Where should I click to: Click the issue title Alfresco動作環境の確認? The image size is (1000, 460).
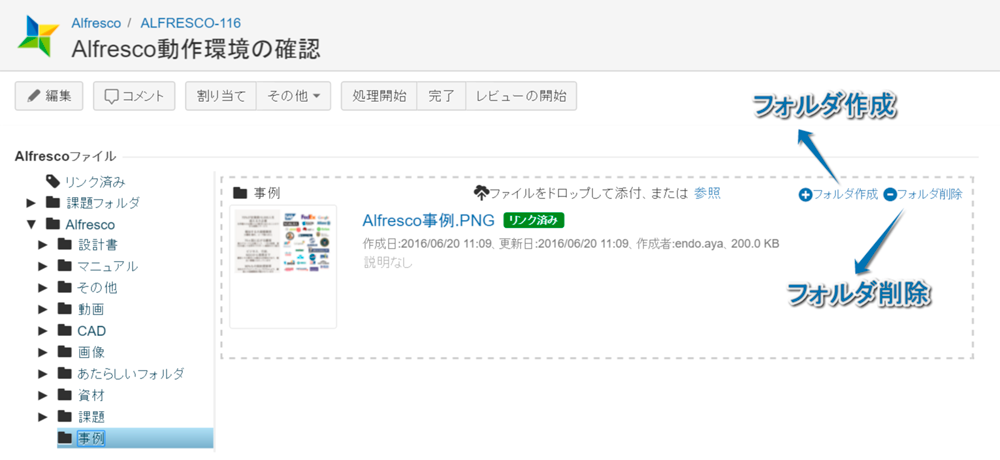pyautogui.click(x=196, y=48)
